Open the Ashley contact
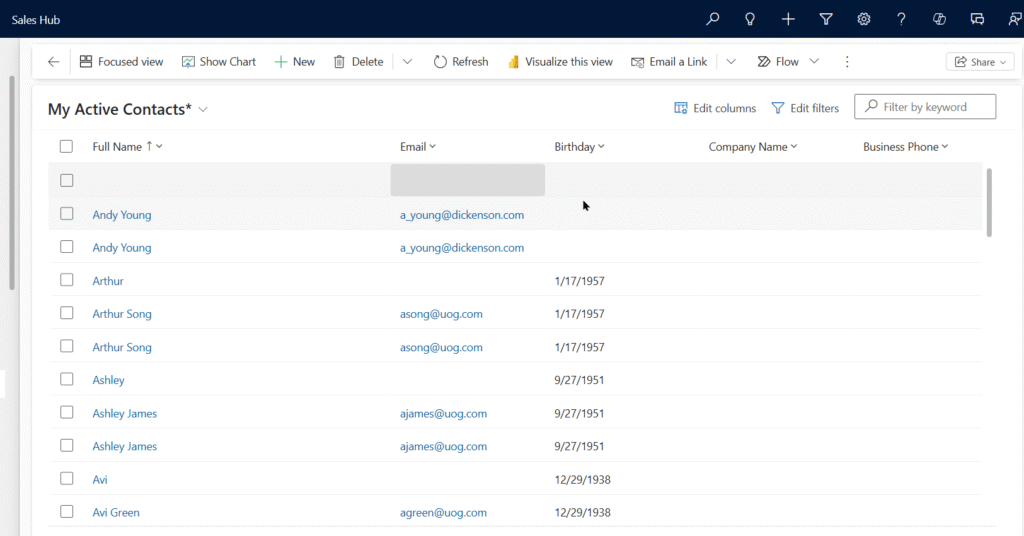Image resolution: width=1024 pixels, height=536 pixels. [108, 380]
